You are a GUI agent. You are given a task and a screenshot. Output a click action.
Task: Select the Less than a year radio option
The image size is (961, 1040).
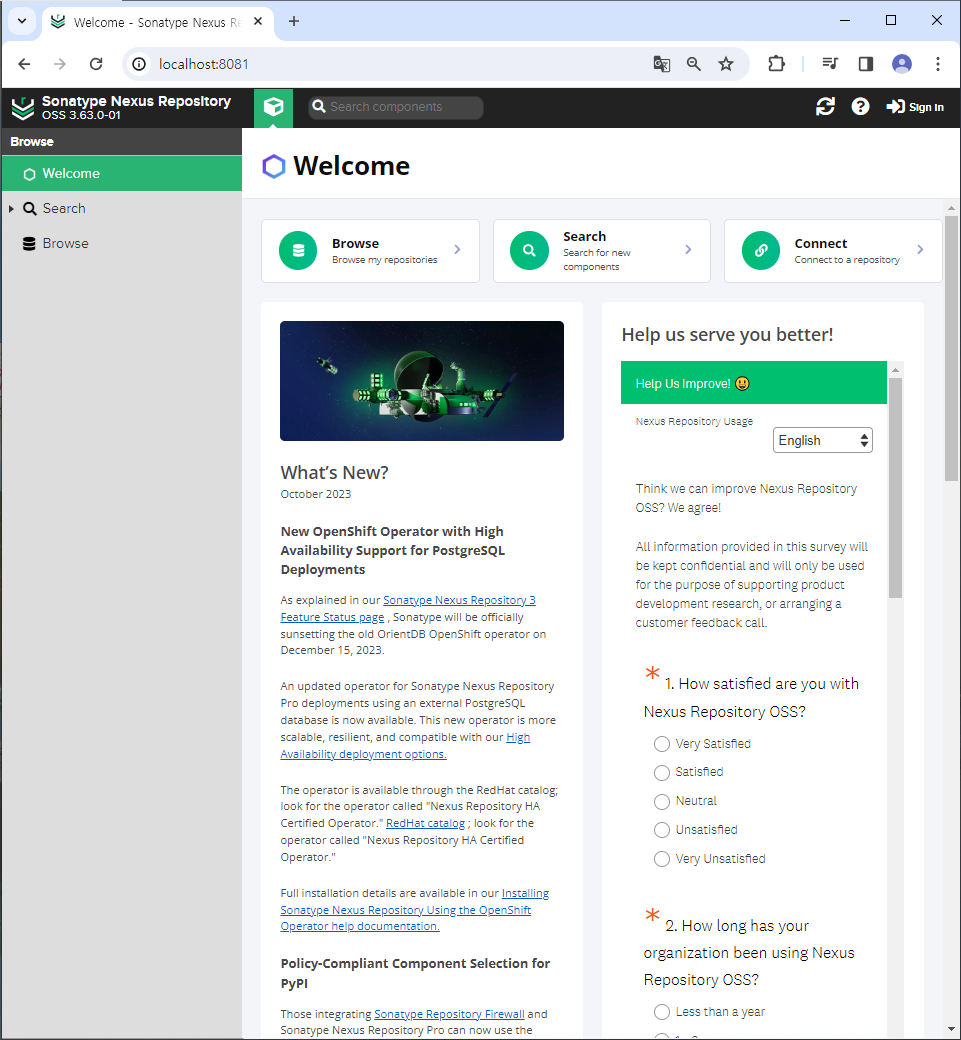(662, 1012)
